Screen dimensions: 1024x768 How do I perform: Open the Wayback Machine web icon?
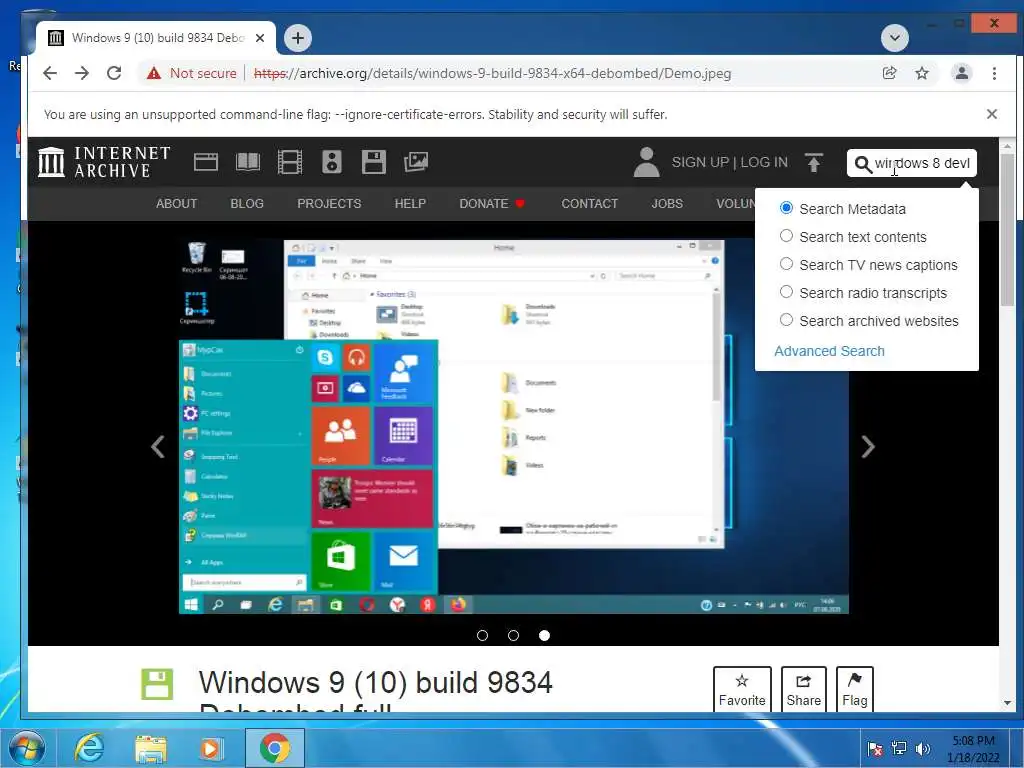pos(206,162)
